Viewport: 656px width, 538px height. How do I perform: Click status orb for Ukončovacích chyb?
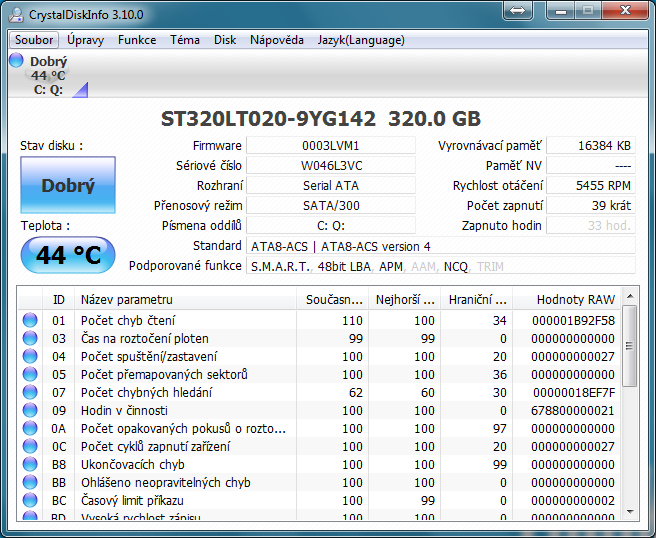pyautogui.click(x=30, y=464)
